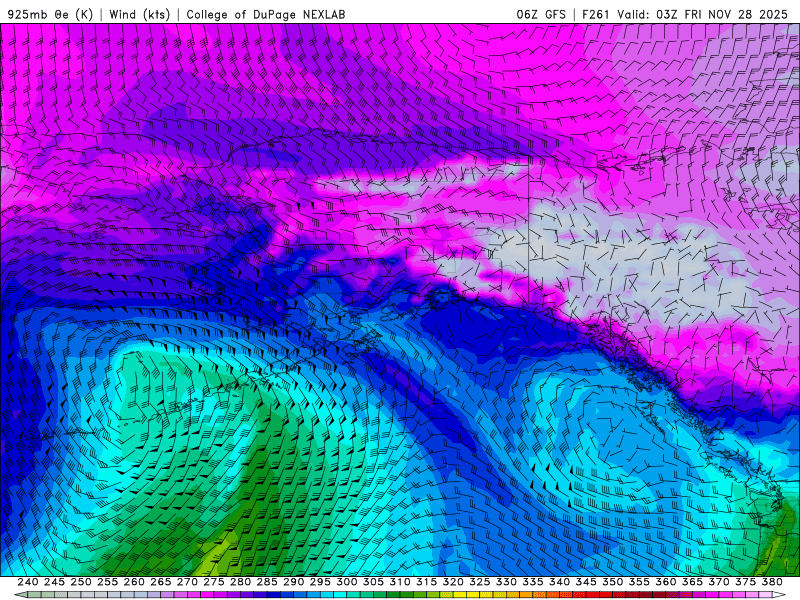This screenshot has width=800, height=600.
Task: Click the 295 value on the color scale
Action: pos(320,582)
